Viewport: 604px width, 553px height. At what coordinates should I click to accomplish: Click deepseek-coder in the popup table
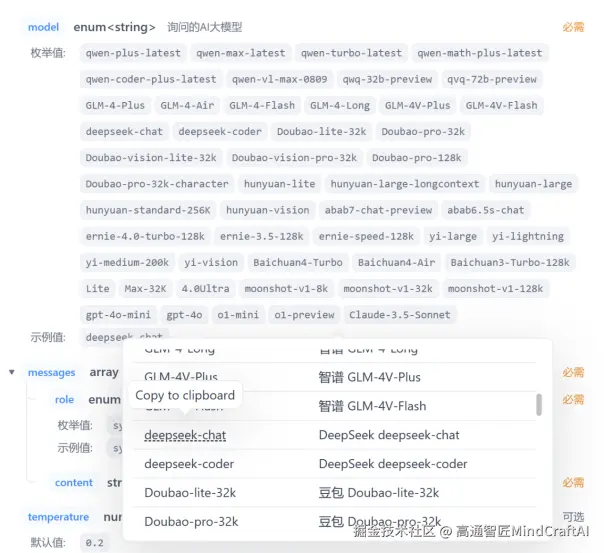point(189,464)
